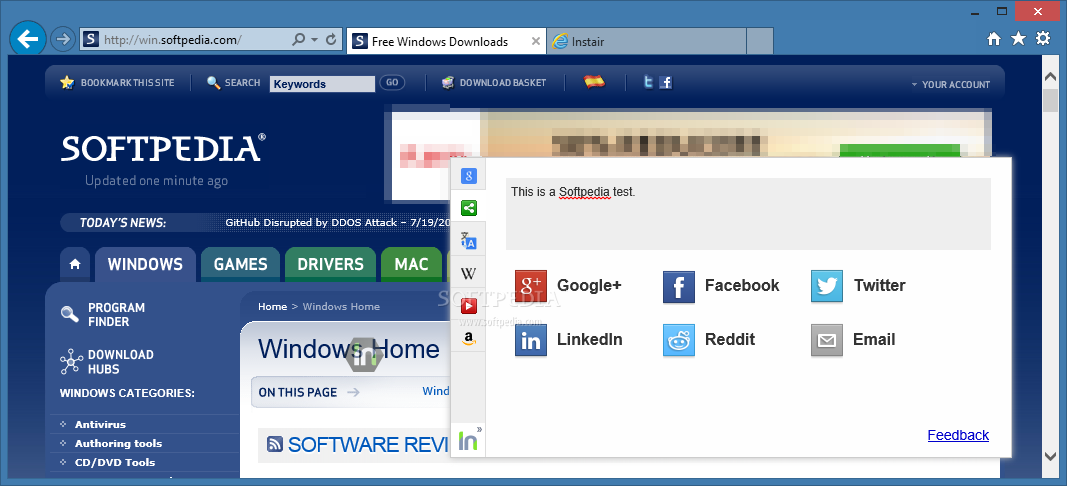Share via Email
The image size is (1067, 486).
[x=853, y=340]
